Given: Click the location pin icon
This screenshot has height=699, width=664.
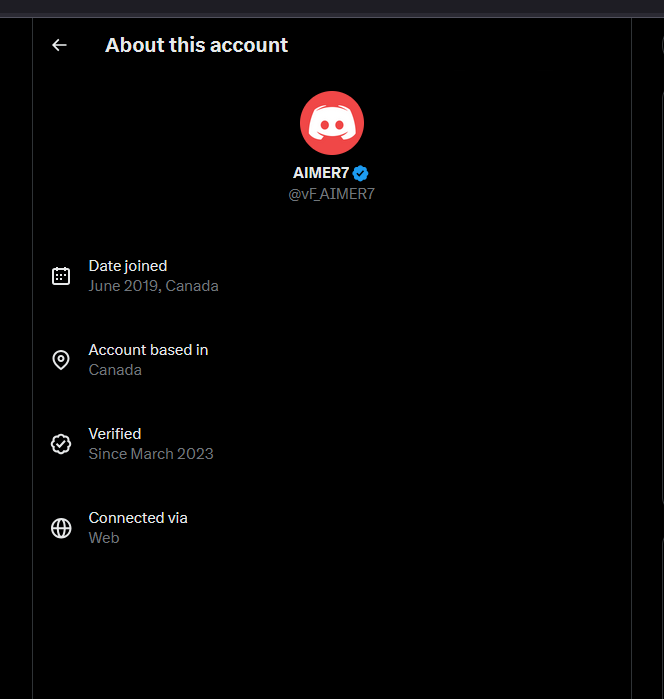Looking at the screenshot, I should [x=61, y=360].
